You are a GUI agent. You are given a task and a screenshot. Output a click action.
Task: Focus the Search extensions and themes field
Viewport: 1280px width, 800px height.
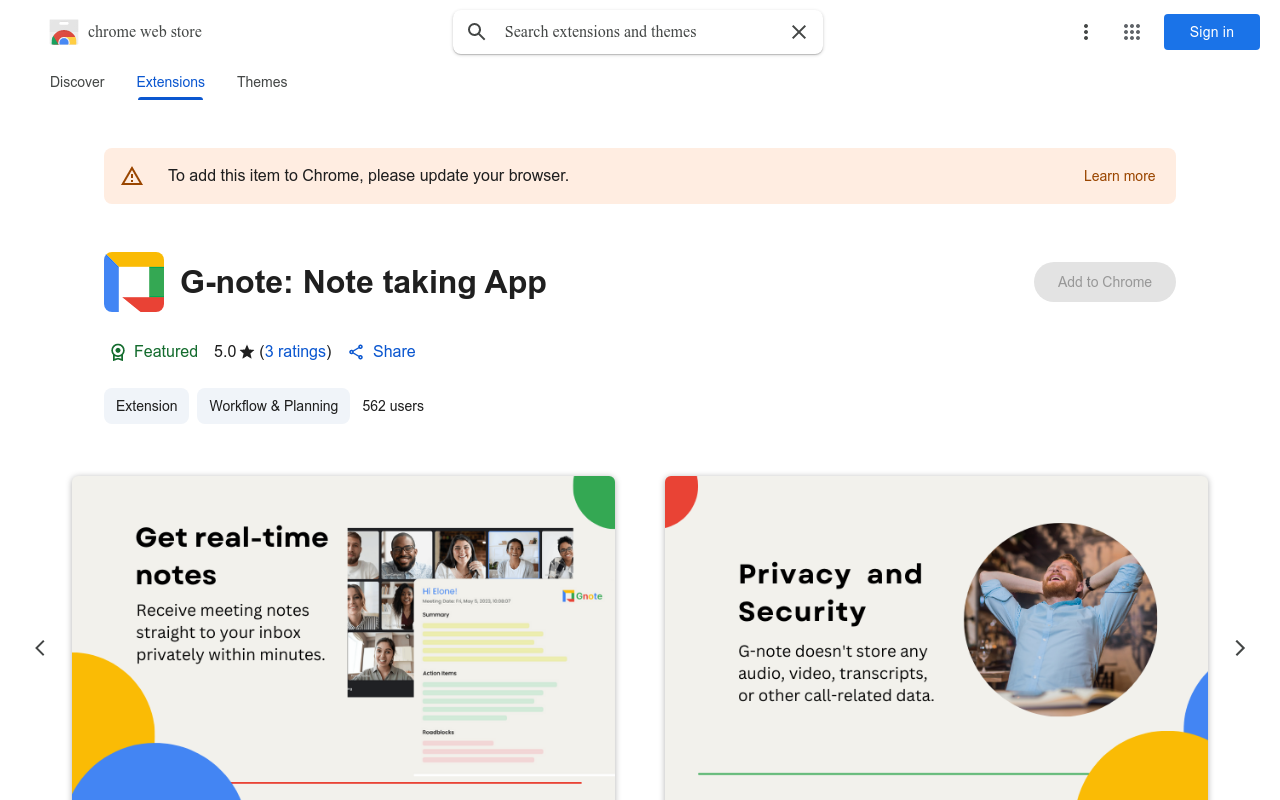(638, 32)
